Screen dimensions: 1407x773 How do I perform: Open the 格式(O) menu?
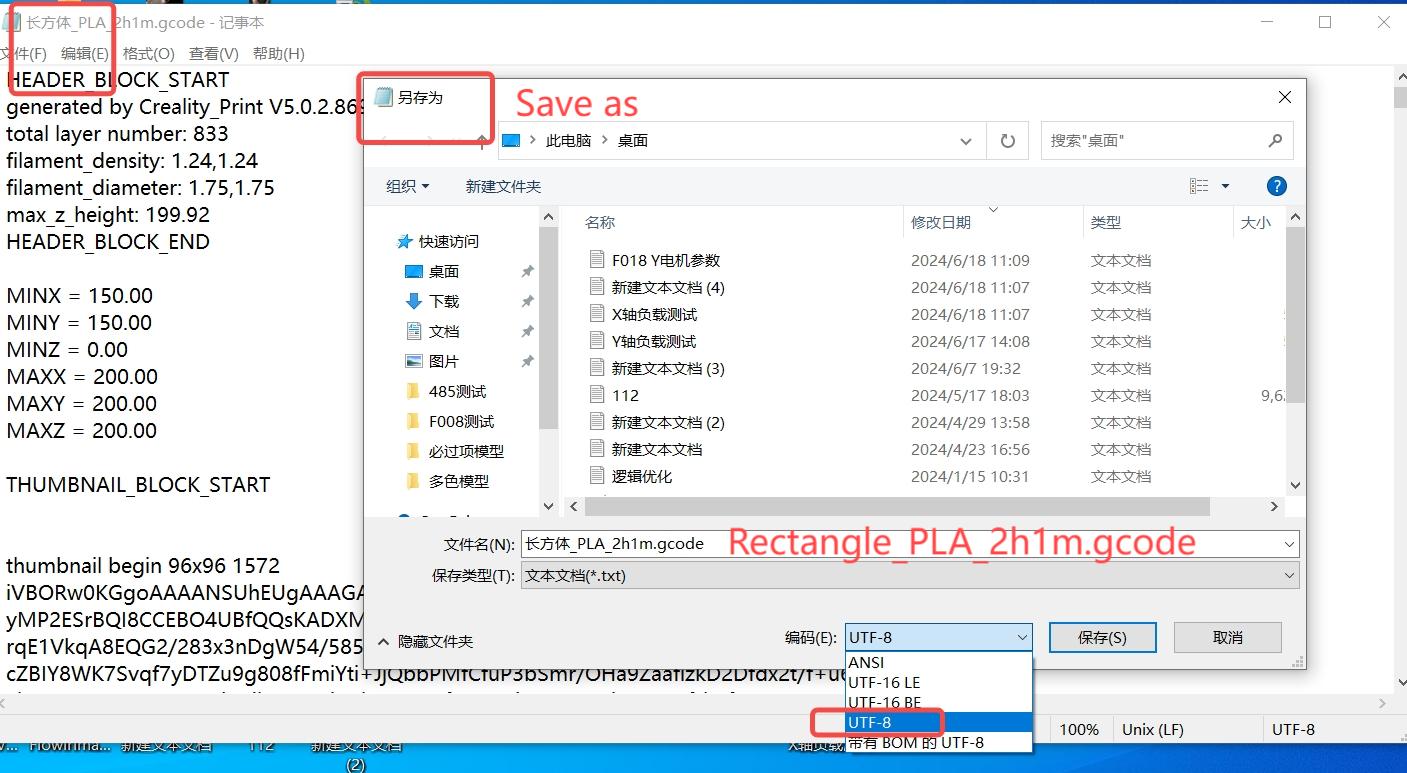click(x=147, y=53)
